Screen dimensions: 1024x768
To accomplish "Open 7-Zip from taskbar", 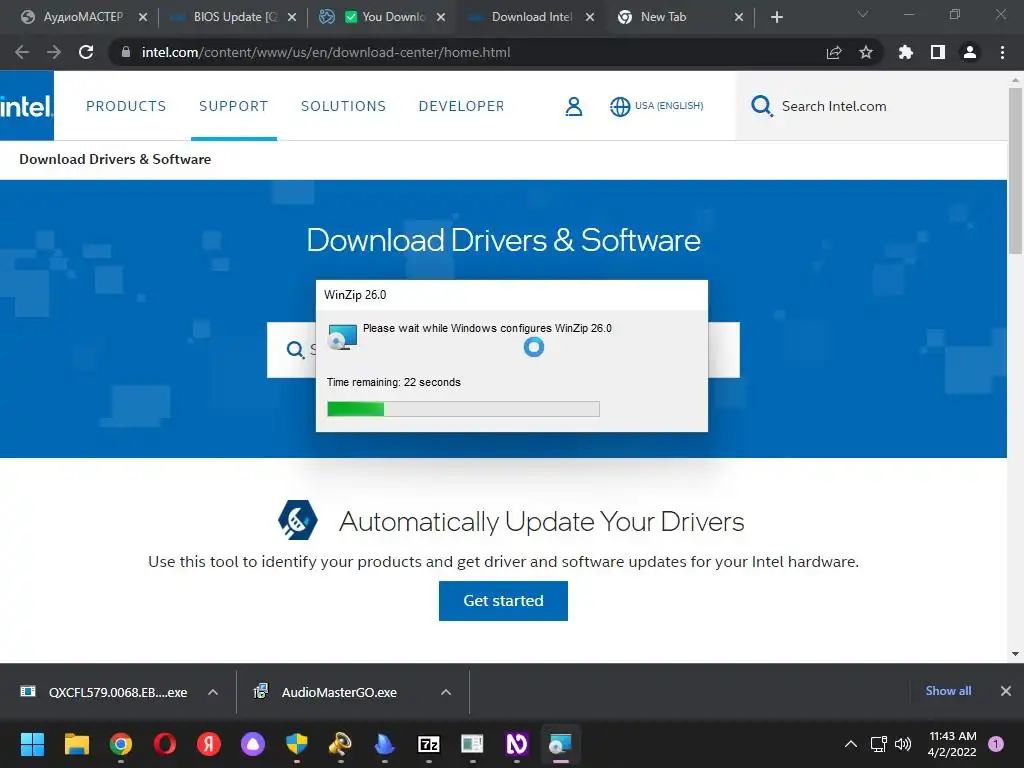I will pyautogui.click(x=428, y=744).
